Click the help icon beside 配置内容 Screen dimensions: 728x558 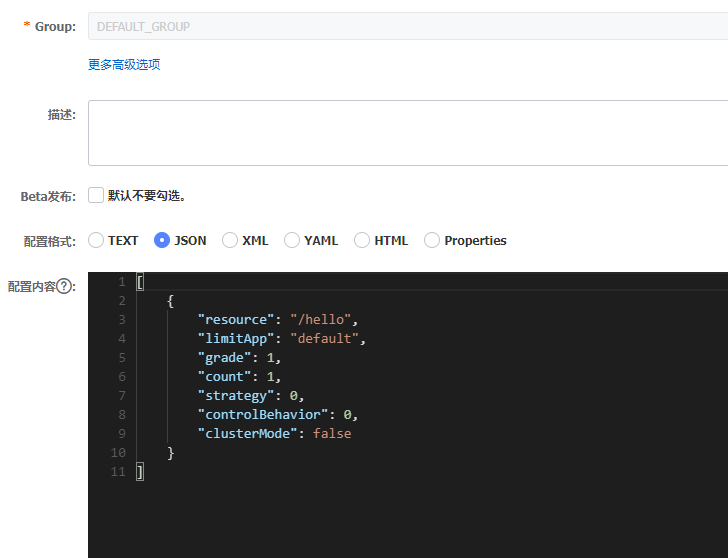coord(64,286)
